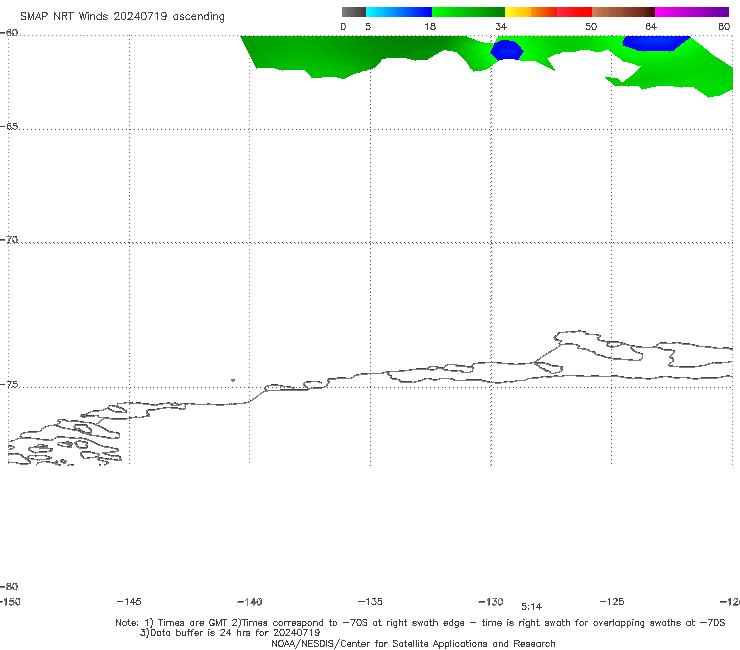Click the color bar label '18'
The height and width of the screenshot is (650, 740).
(x=430, y=27)
